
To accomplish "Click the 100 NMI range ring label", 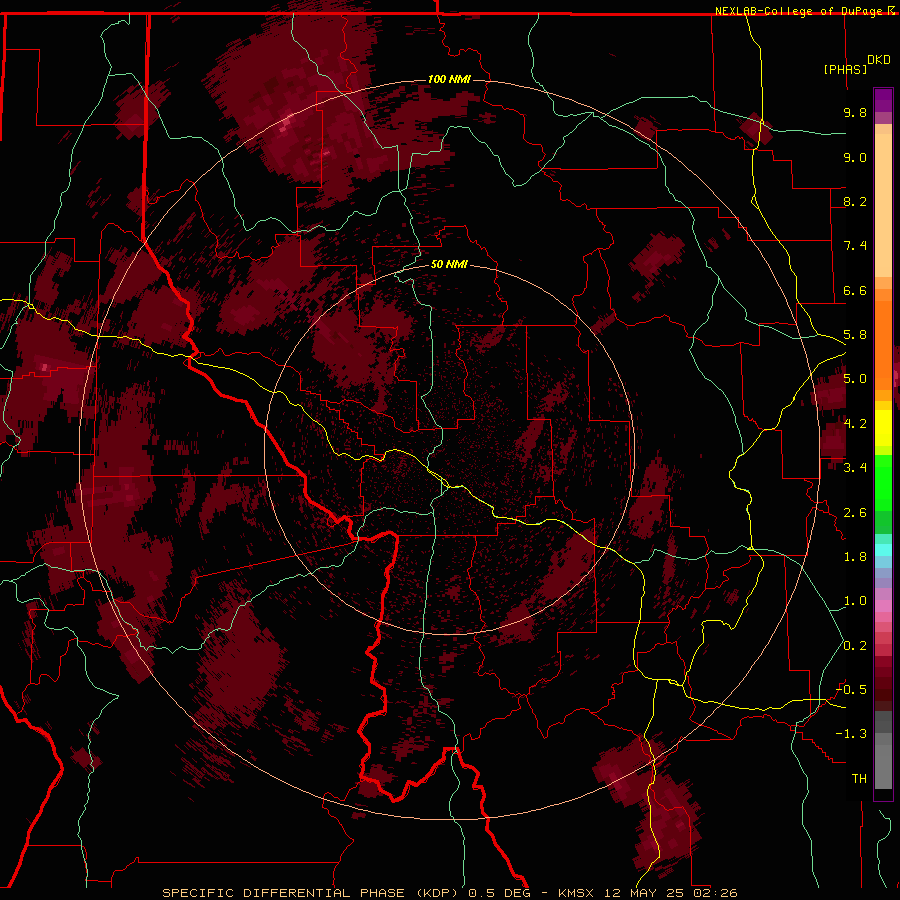I will pyautogui.click(x=449, y=79).
